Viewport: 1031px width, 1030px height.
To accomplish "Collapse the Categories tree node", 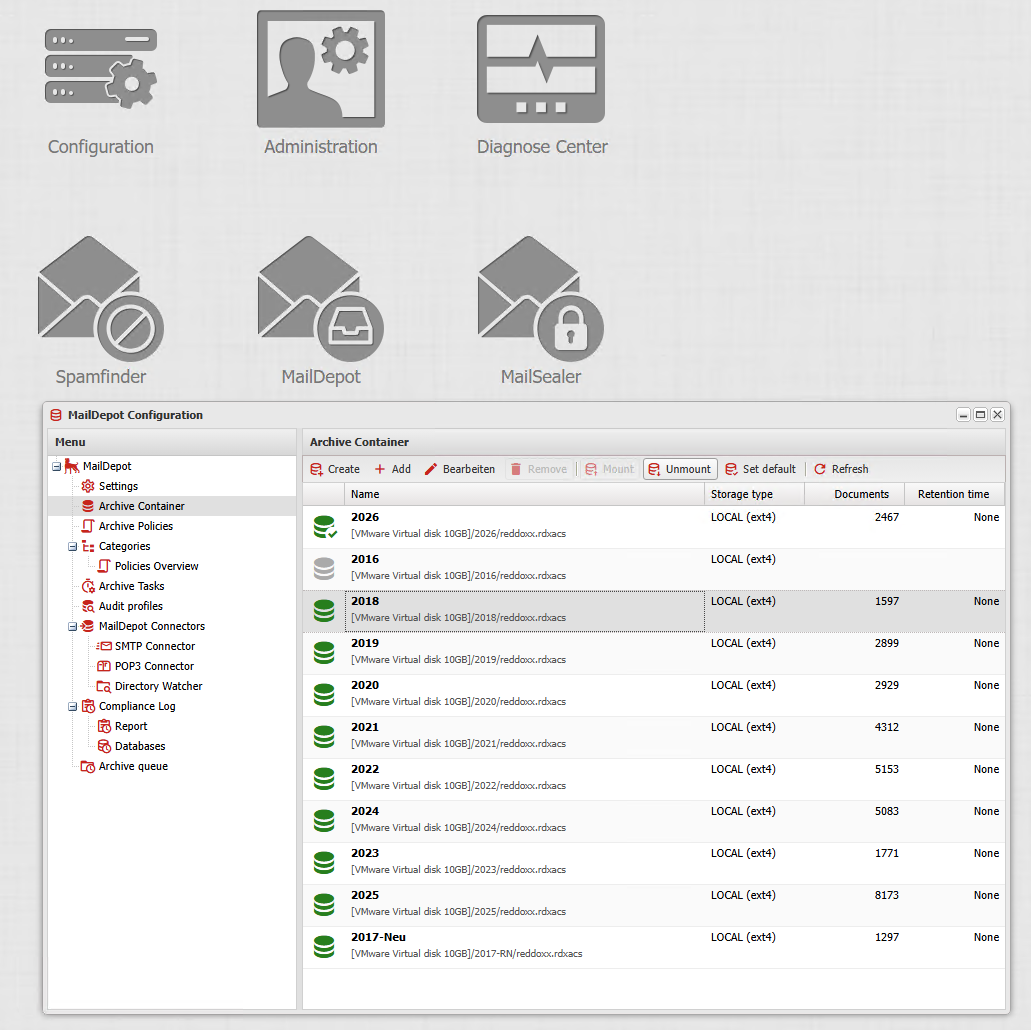I will [73, 547].
